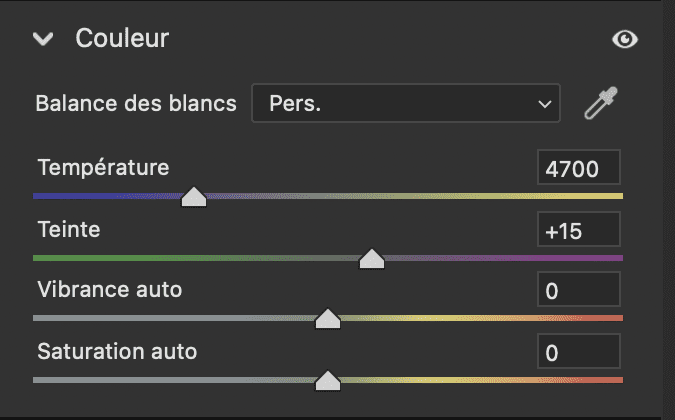Click the Vibrance auto value field
Viewport: 675px width, 420px height.
pos(578,292)
